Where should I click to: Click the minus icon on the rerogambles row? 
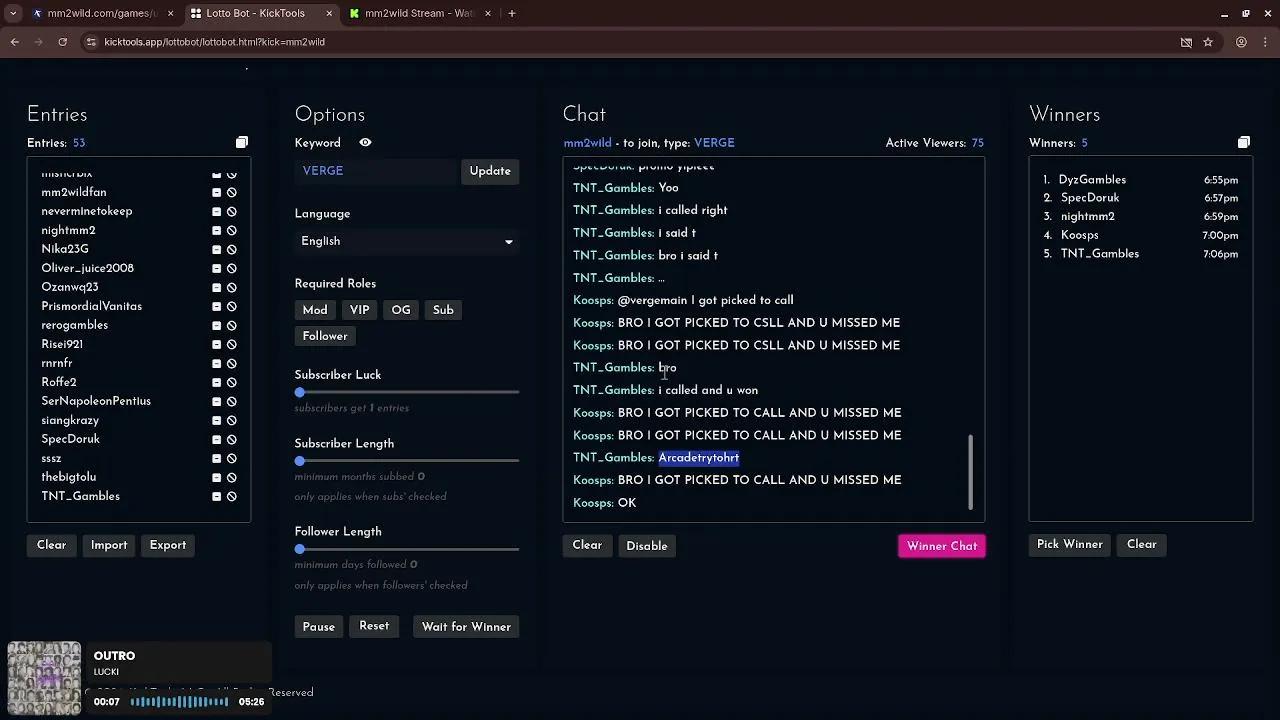click(x=216, y=325)
